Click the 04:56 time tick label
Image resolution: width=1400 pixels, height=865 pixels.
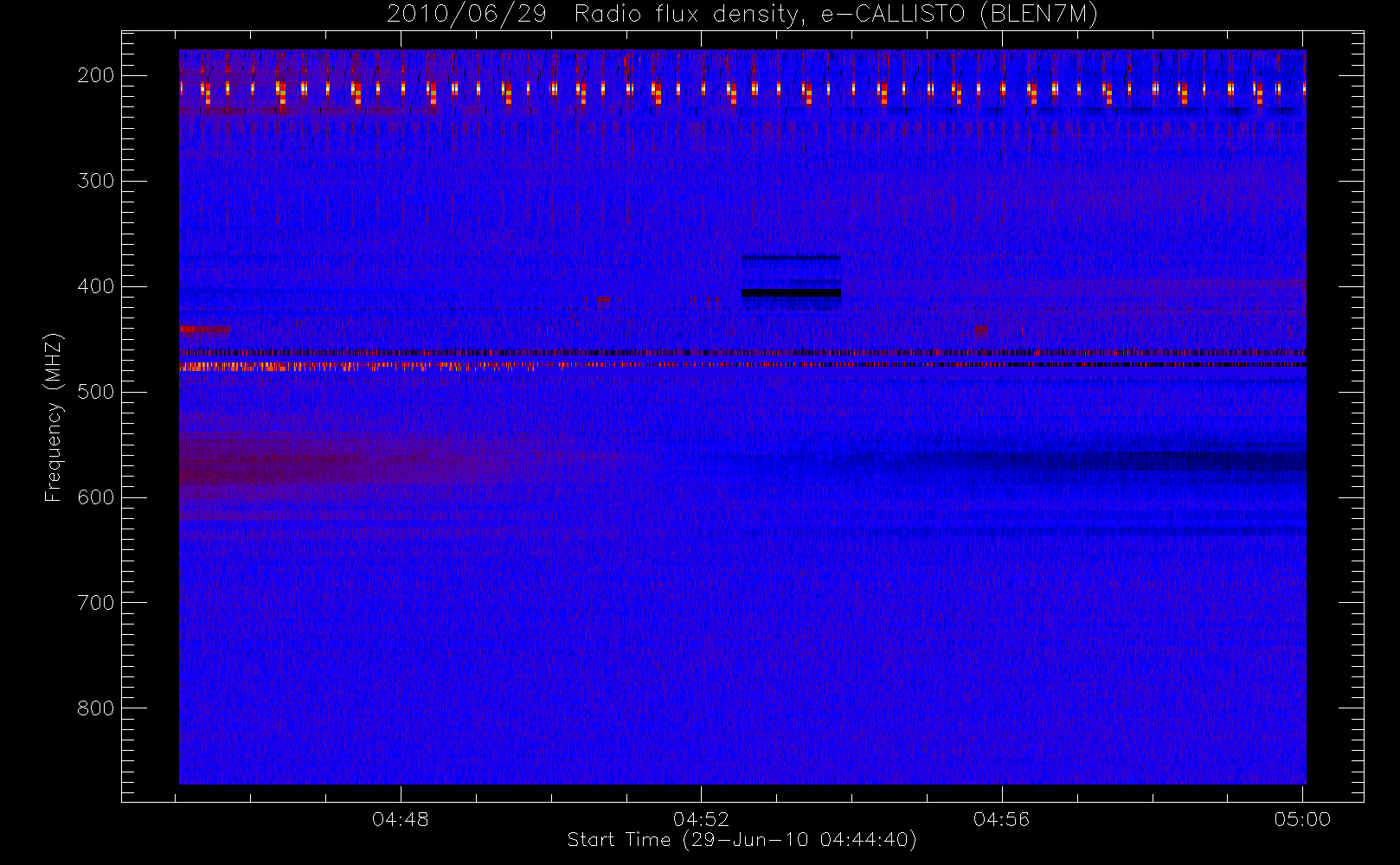(1002, 819)
